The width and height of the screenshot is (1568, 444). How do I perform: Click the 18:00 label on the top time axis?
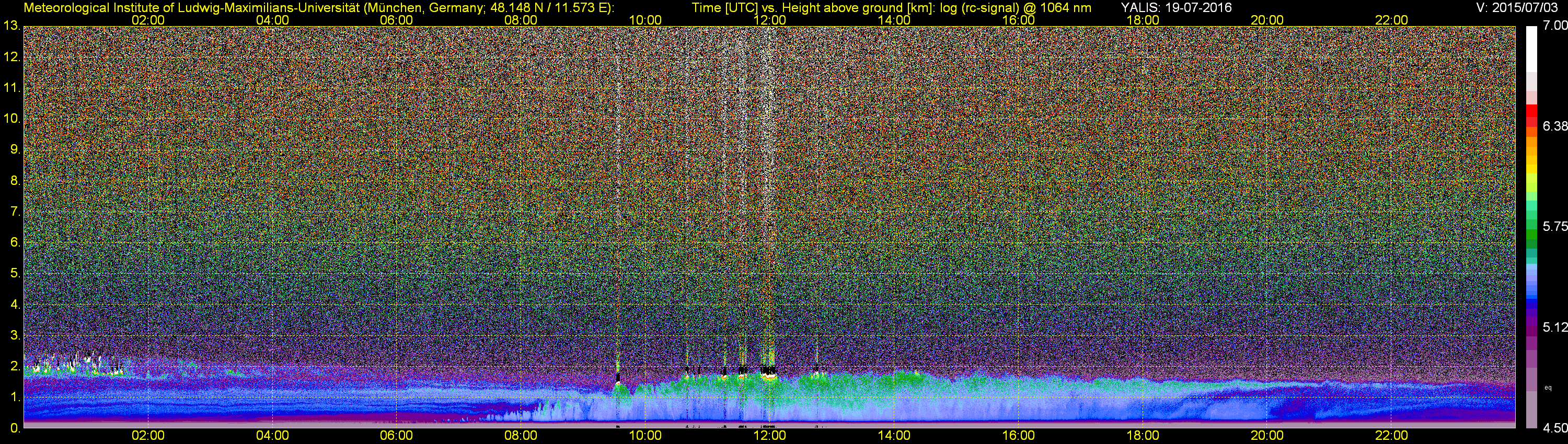1143,20
